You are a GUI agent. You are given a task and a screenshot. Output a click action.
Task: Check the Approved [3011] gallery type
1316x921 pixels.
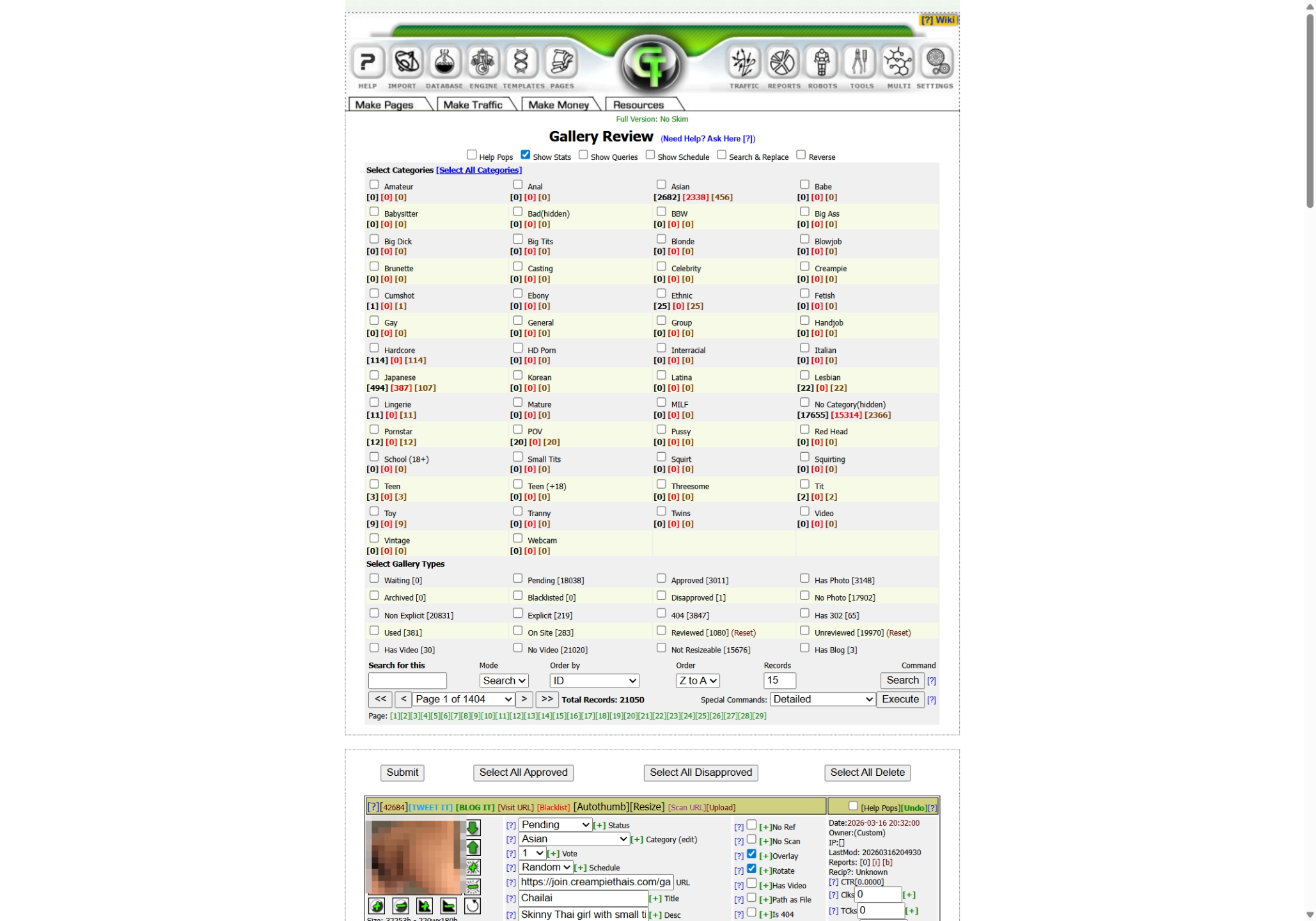tap(661, 578)
